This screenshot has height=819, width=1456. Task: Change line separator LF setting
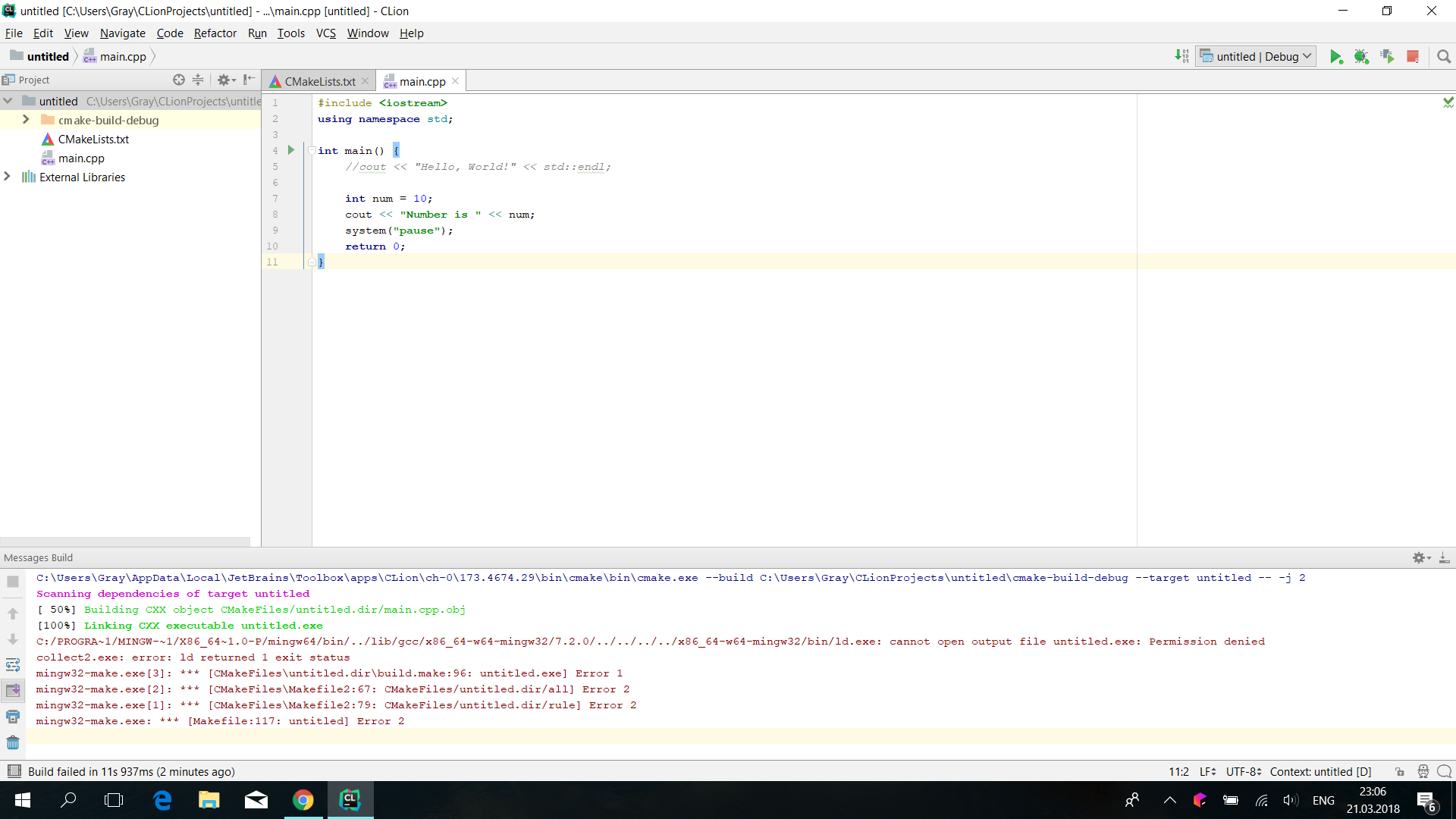(1208, 771)
